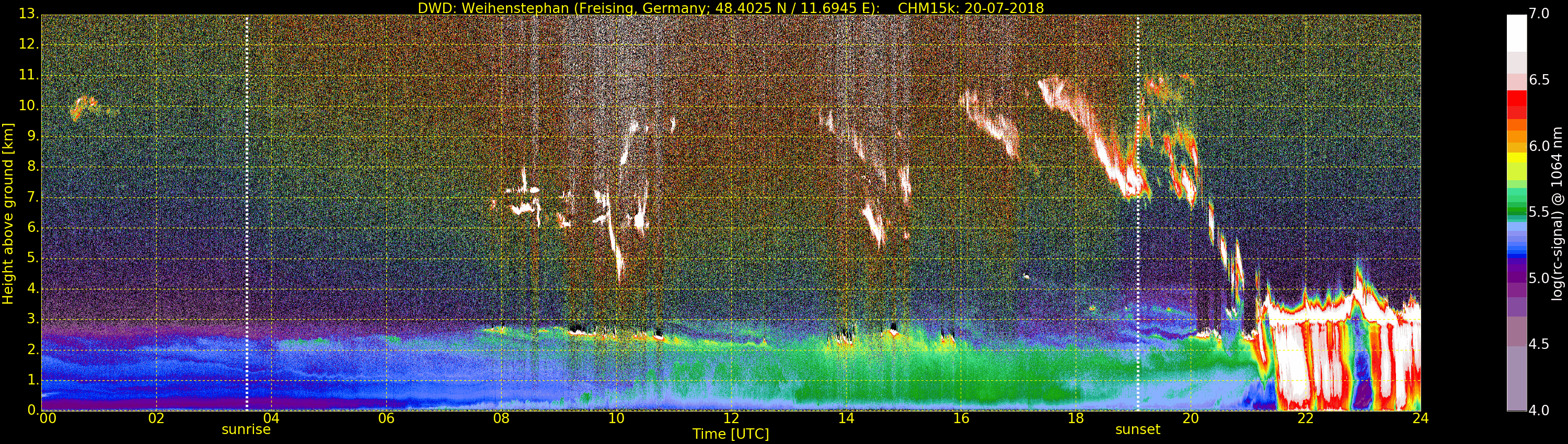Click the 'CHM15k: 20-07-2018' title text
Image resolution: width=1568 pixels, height=444 pixels.
pyautogui.click(x=971, y=8)
